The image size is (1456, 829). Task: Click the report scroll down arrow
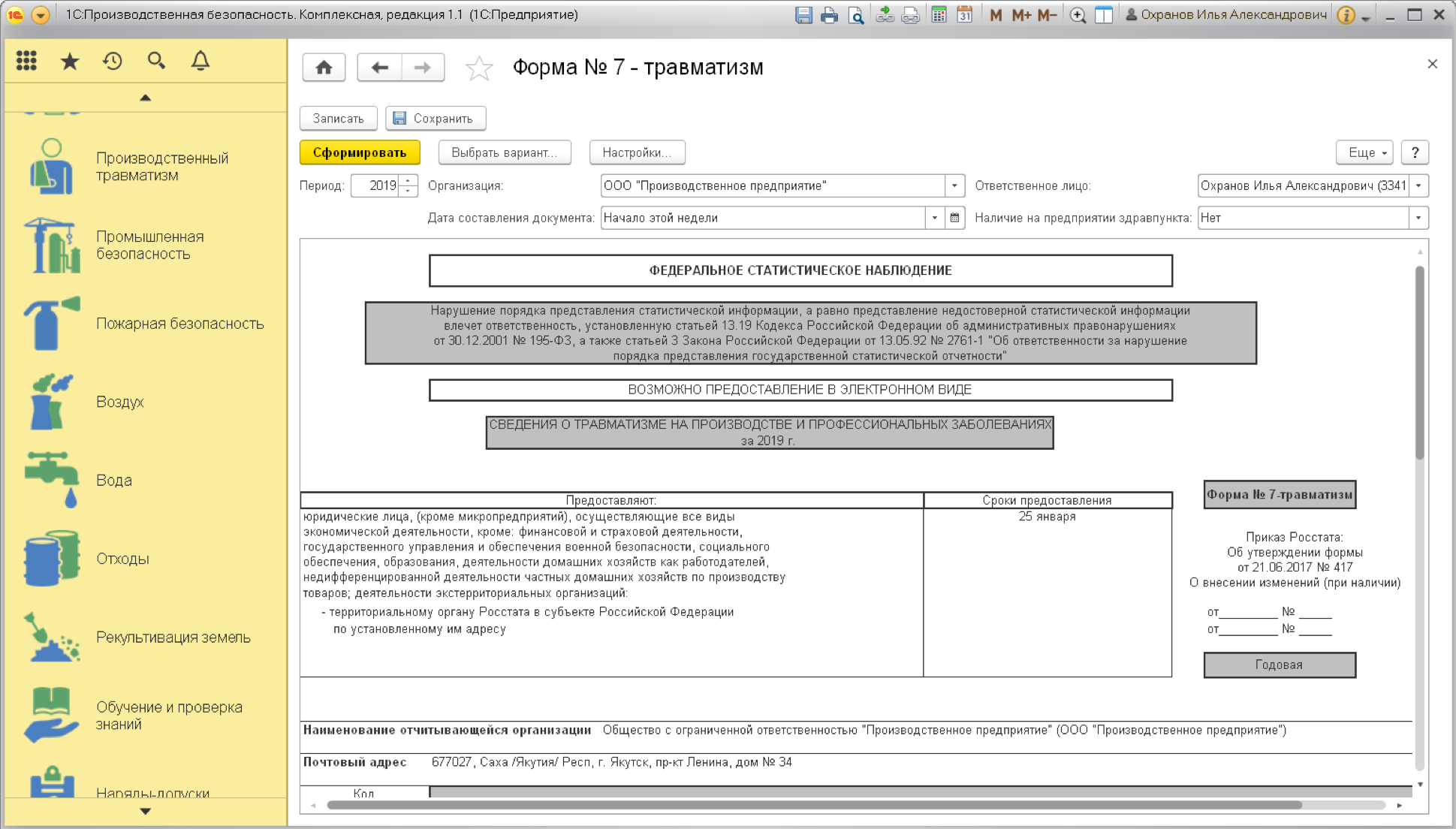click(x=1420, y=785)
